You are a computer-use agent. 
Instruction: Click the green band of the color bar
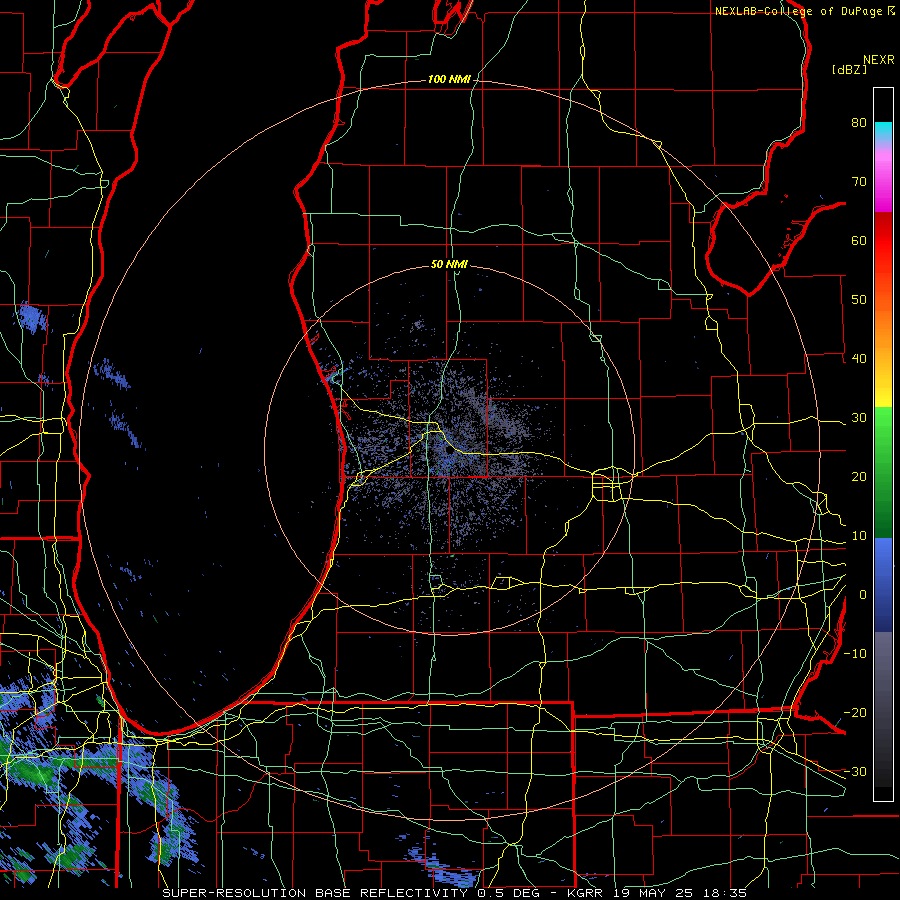click(x=883, y=472)
